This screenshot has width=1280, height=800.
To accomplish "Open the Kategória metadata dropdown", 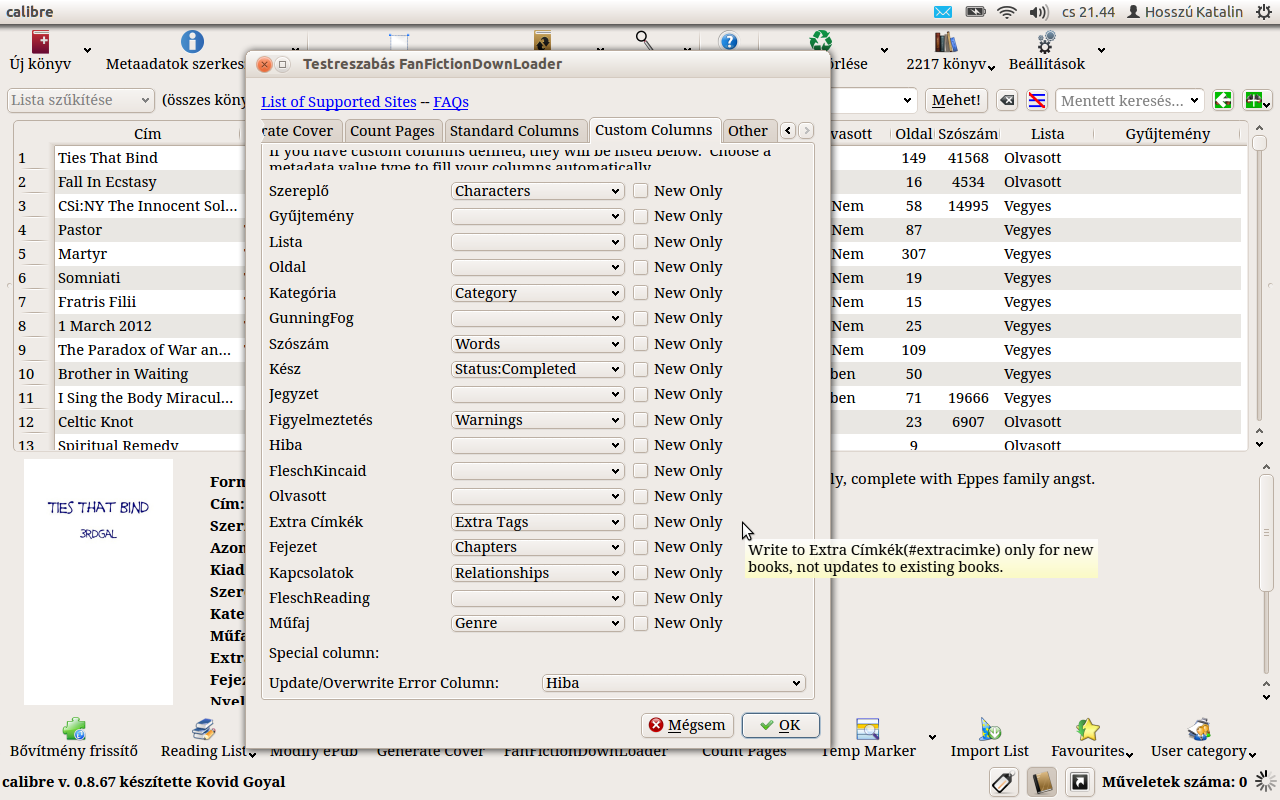I will click(x=537, y=293).
